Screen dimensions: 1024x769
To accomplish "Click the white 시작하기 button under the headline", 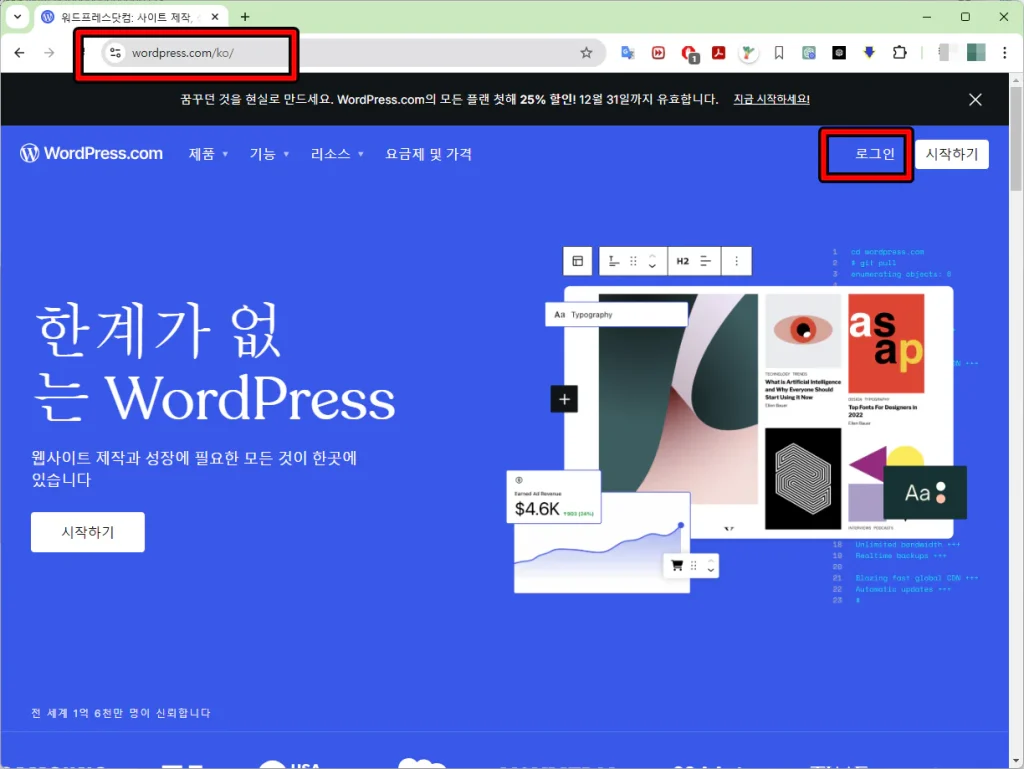I will coord(88,532).
